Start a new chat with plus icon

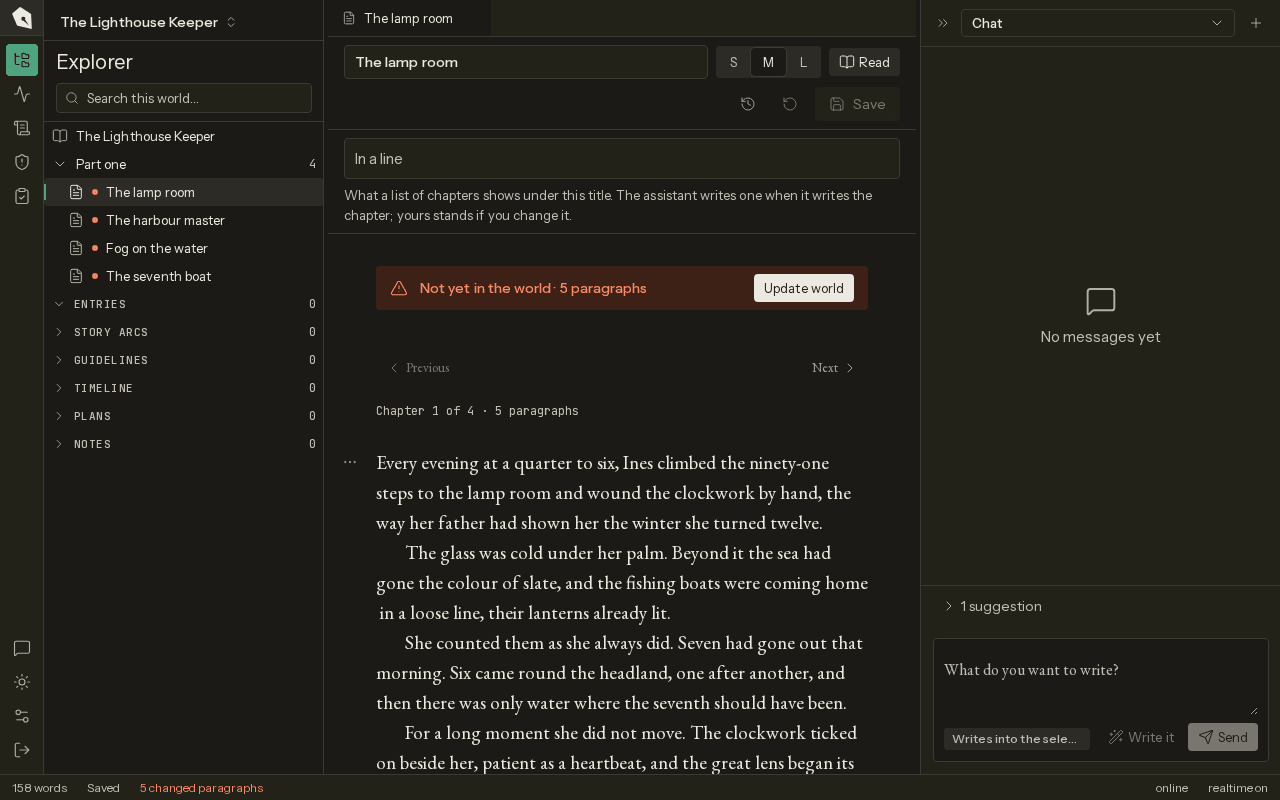pos(1256,23)
